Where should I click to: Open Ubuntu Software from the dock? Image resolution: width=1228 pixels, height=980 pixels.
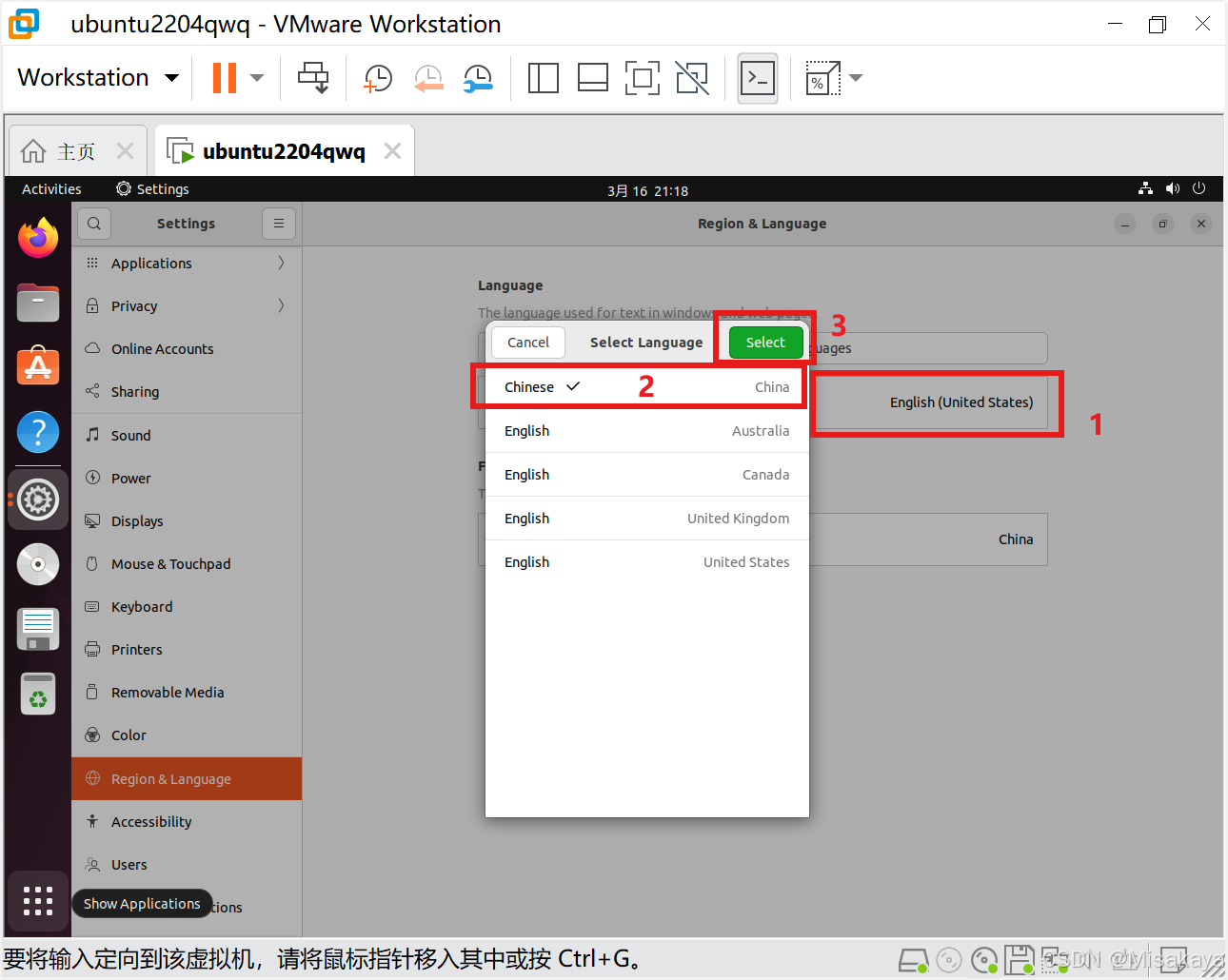[x=38, y=367]
